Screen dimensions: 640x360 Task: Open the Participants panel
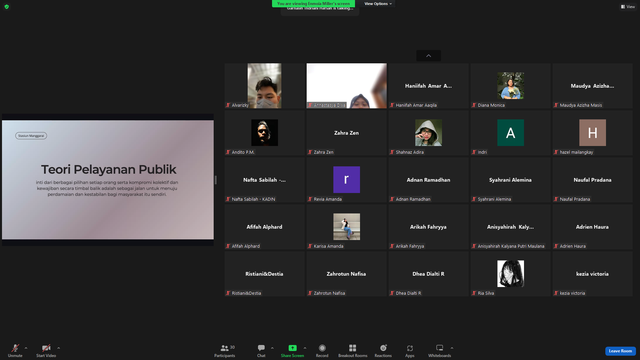pyautogui.click(x=225, y=350)
